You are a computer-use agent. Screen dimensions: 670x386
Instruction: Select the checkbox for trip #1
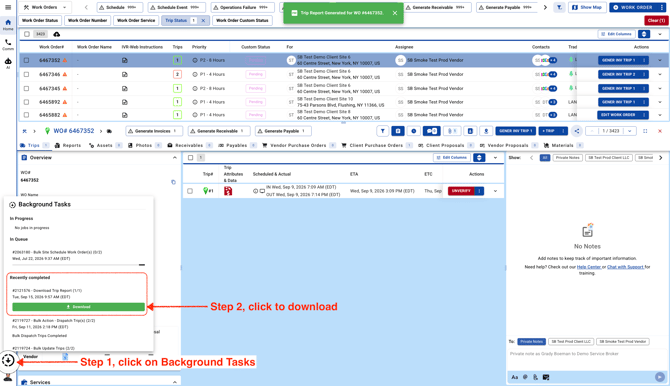tap(190, 191)
